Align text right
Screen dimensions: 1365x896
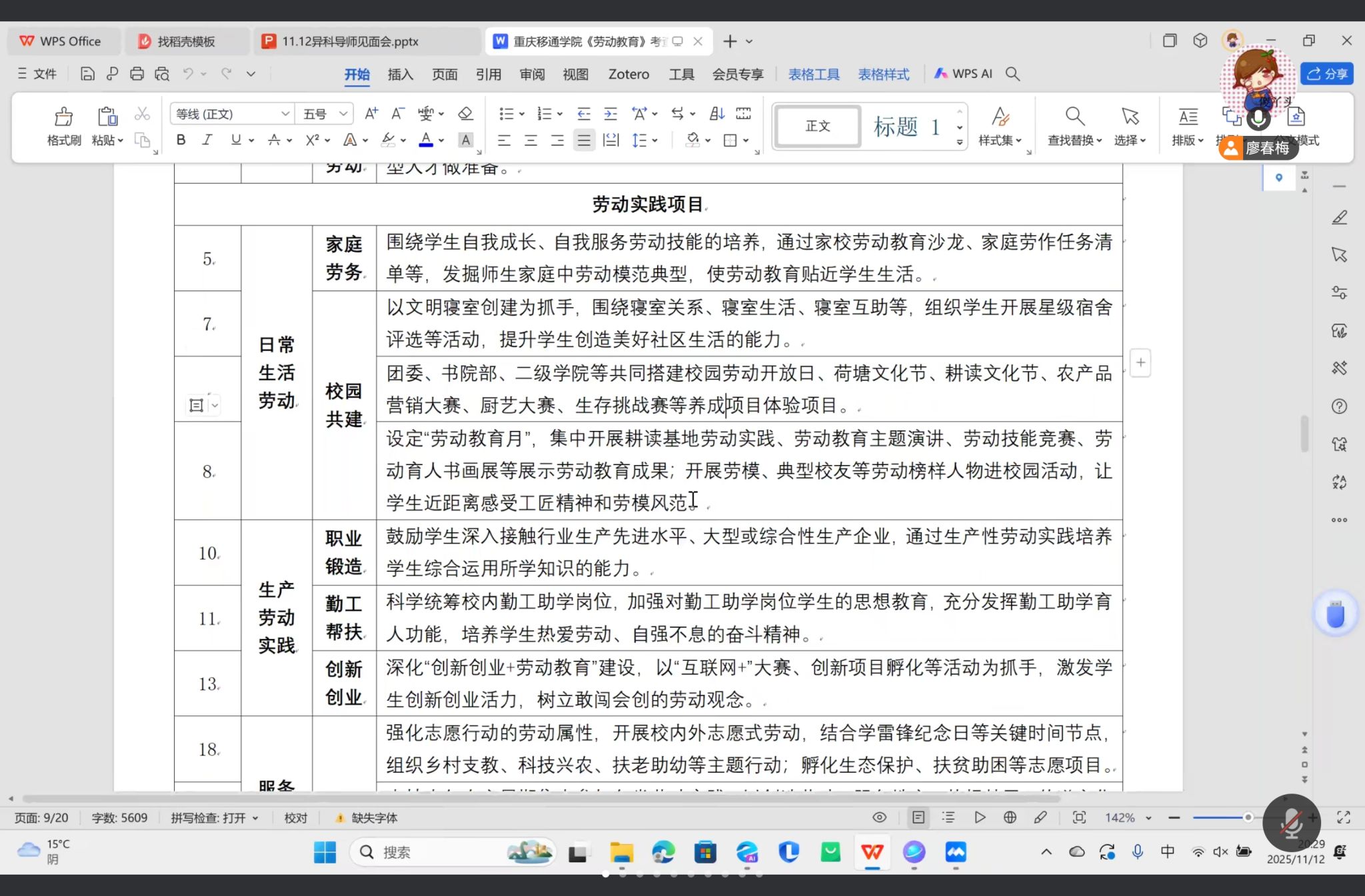click(x=557, y=140)
